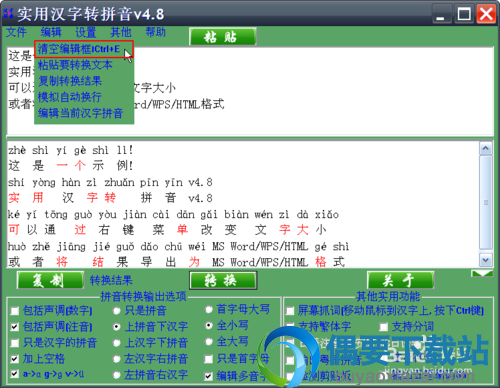This screenshot has width=500, height=388.
Task: Click the result line 实用汉字转拼音 v4.8
Action: (110, 198)
